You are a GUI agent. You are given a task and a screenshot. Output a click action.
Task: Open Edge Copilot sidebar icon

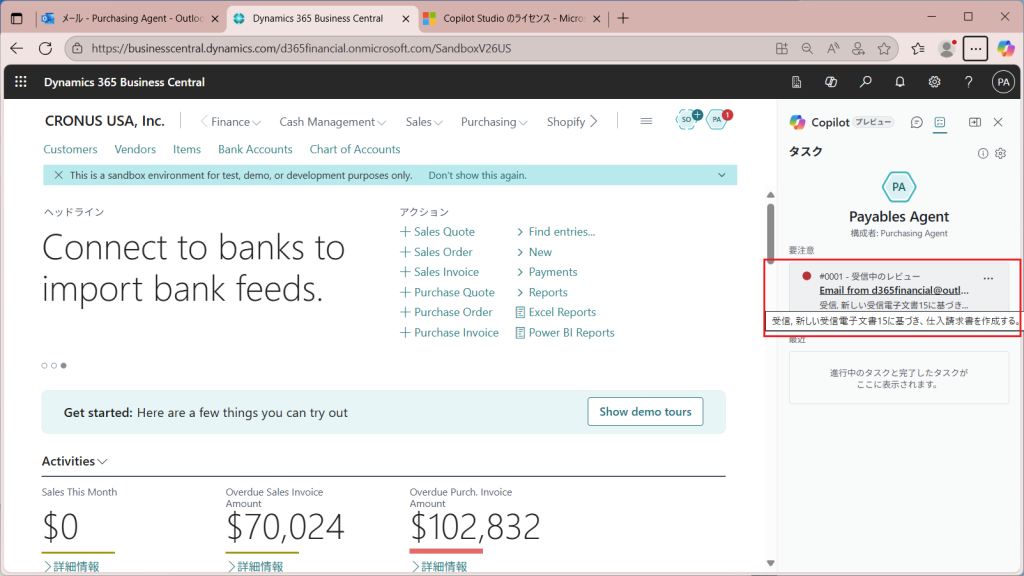tap(1006, 48)
